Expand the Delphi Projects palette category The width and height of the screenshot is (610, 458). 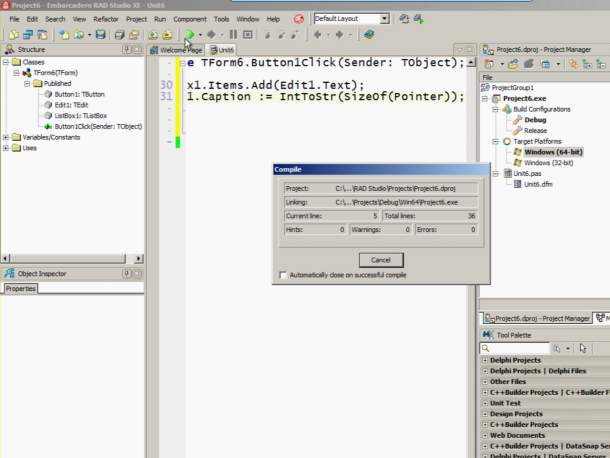[485, 360]
